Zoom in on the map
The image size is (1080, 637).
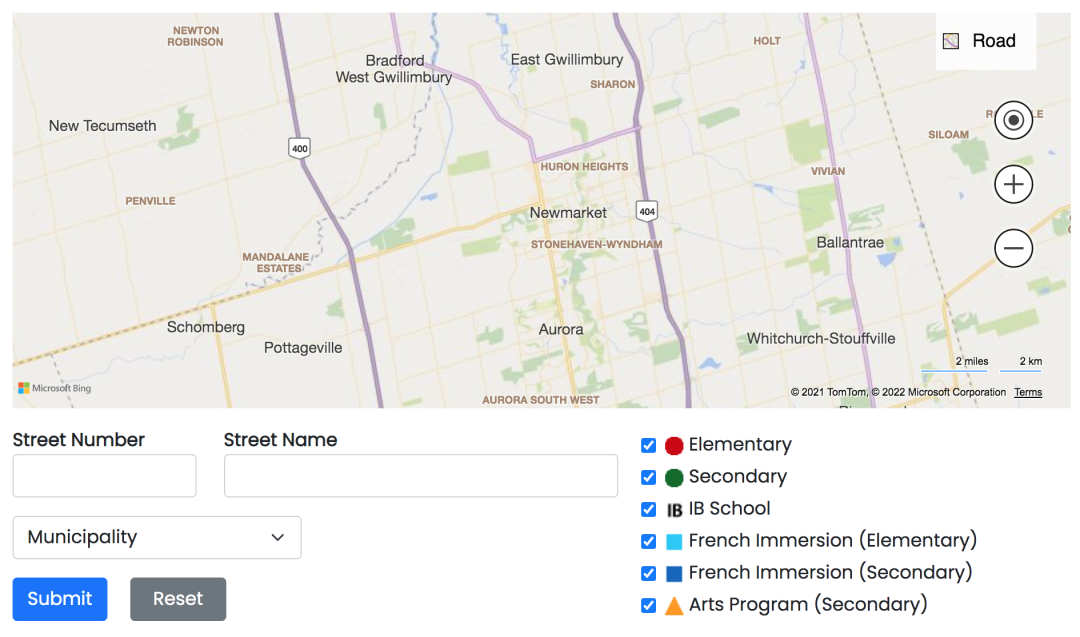coord(1013,185)
